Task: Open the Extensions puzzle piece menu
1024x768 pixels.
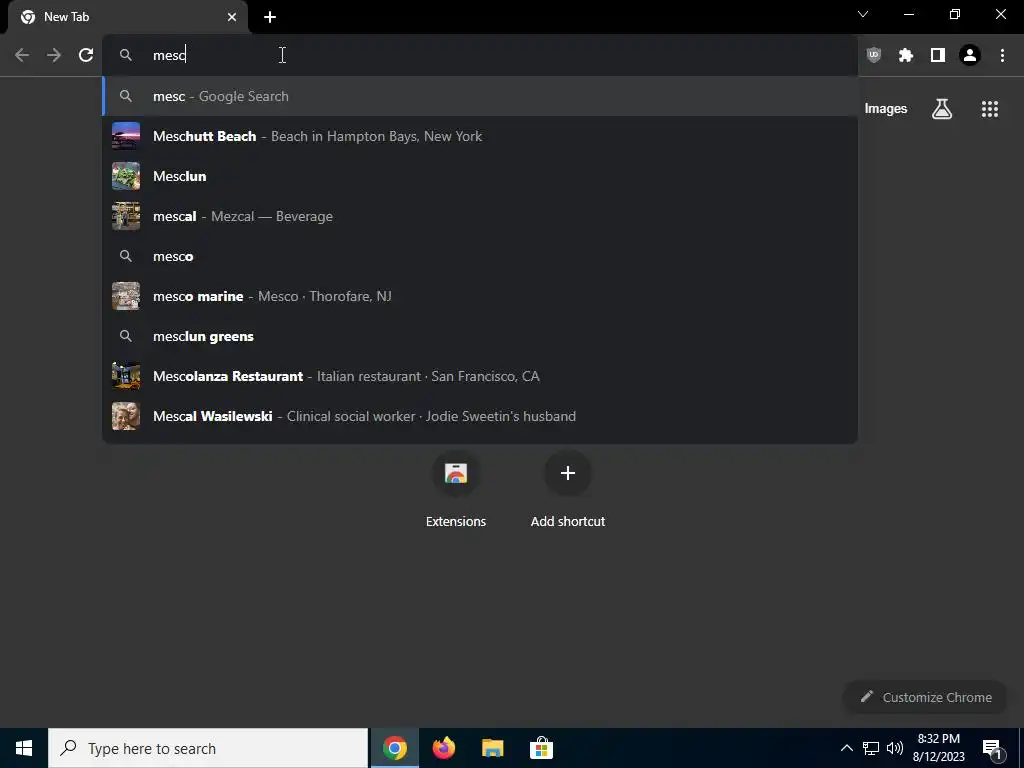Action: tap(906, 55)
